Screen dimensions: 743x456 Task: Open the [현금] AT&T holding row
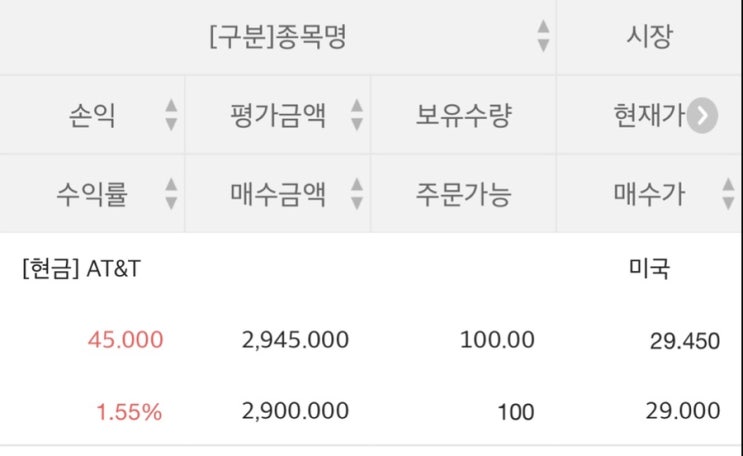click(372, 338)
